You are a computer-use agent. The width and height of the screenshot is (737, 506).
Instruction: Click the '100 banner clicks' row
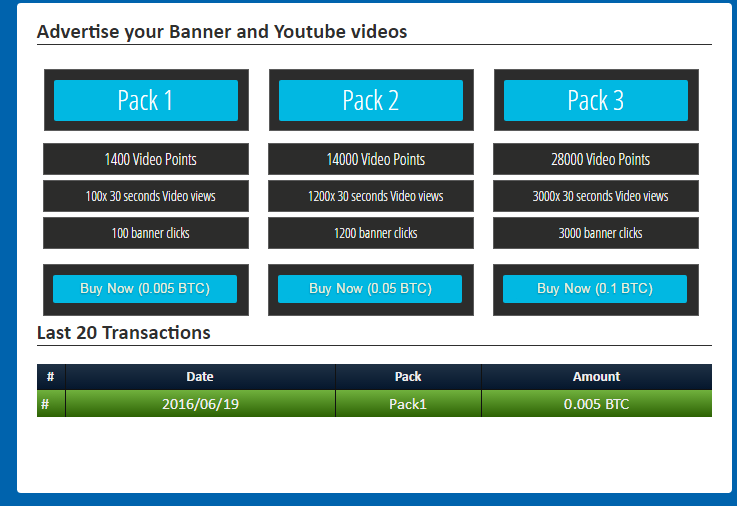coord(146,233)
